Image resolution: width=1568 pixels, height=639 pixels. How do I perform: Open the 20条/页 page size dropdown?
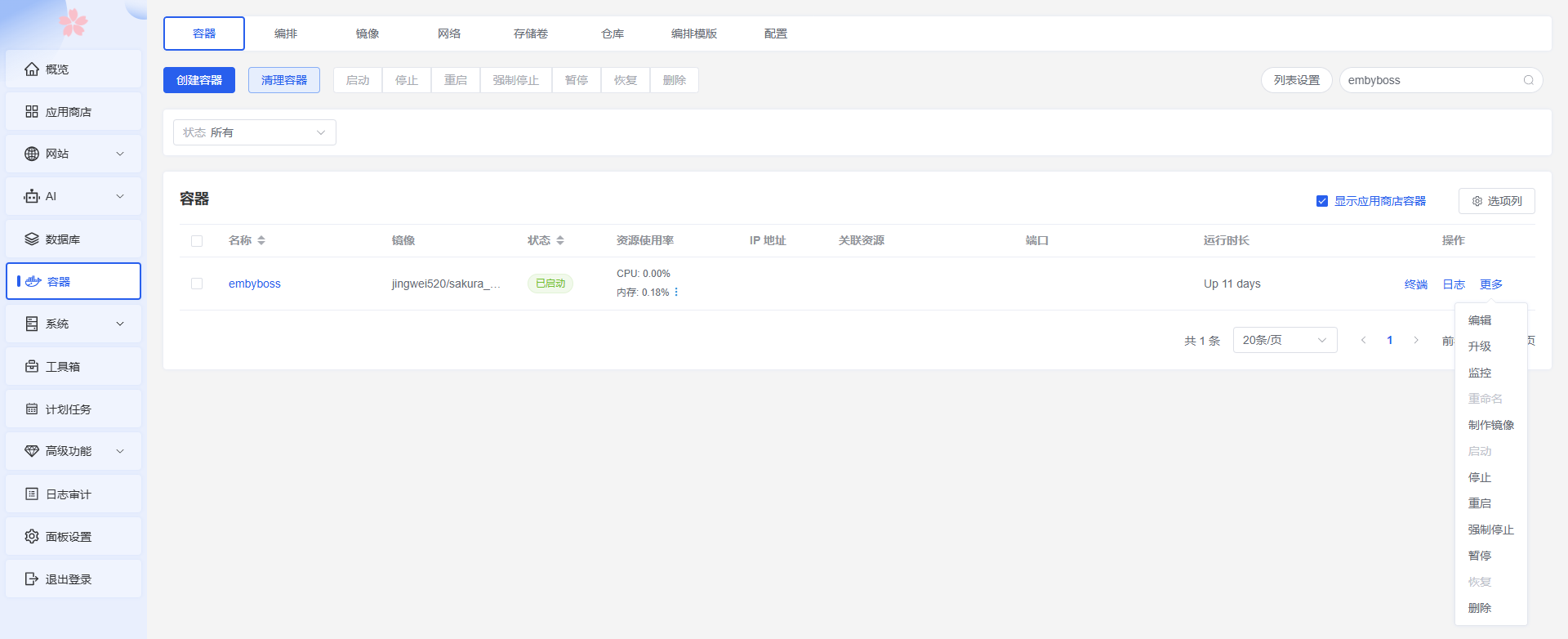point(1284,340)
